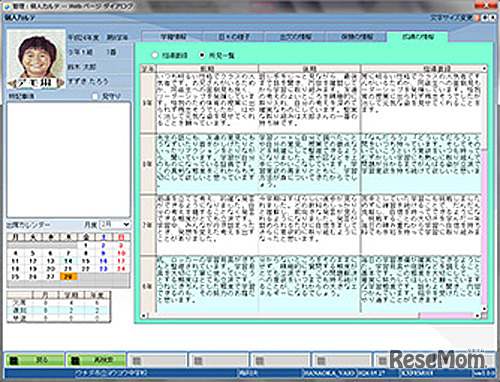Screen dimensions: 500x382
Task: Open the 保健の情報 tab
Action: tap(356, 37)
